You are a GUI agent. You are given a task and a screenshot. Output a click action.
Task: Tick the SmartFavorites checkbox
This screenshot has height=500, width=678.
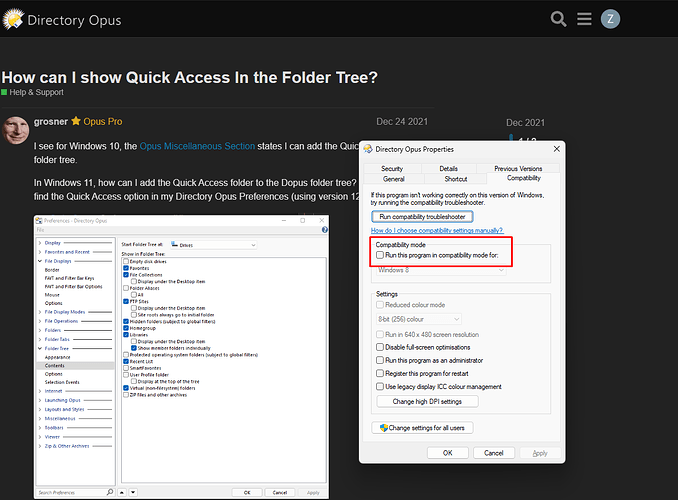point(126,368)
